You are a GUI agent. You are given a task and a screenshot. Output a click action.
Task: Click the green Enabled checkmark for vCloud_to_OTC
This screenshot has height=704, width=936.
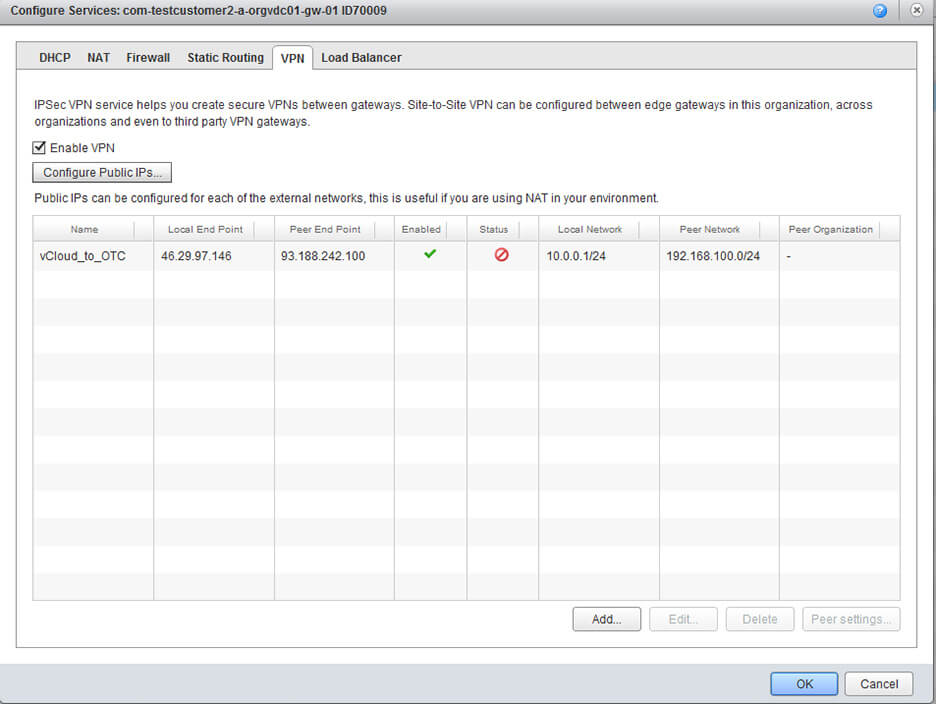(x=430, y=255)
